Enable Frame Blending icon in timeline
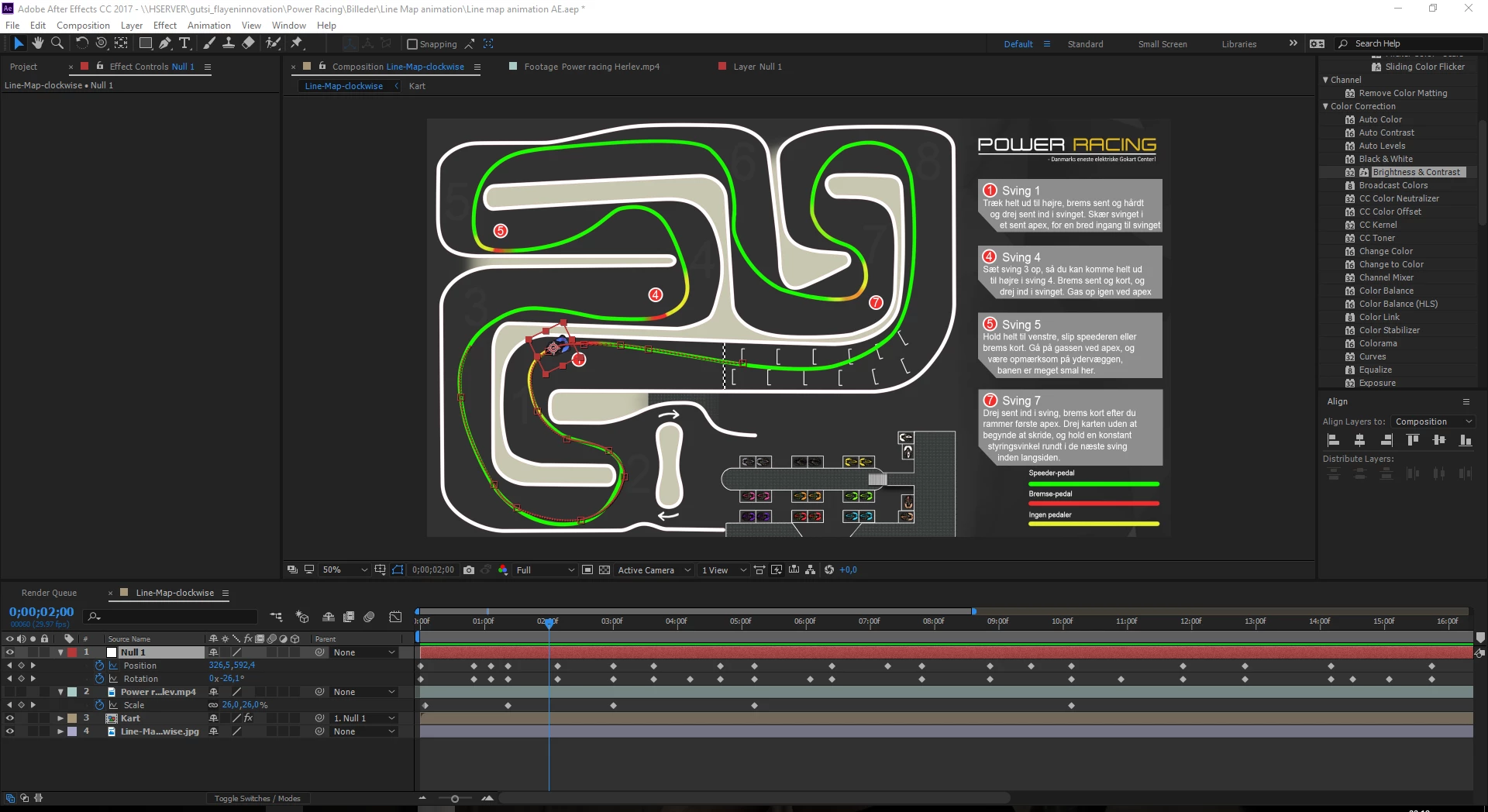 click(x=349, y=617)
